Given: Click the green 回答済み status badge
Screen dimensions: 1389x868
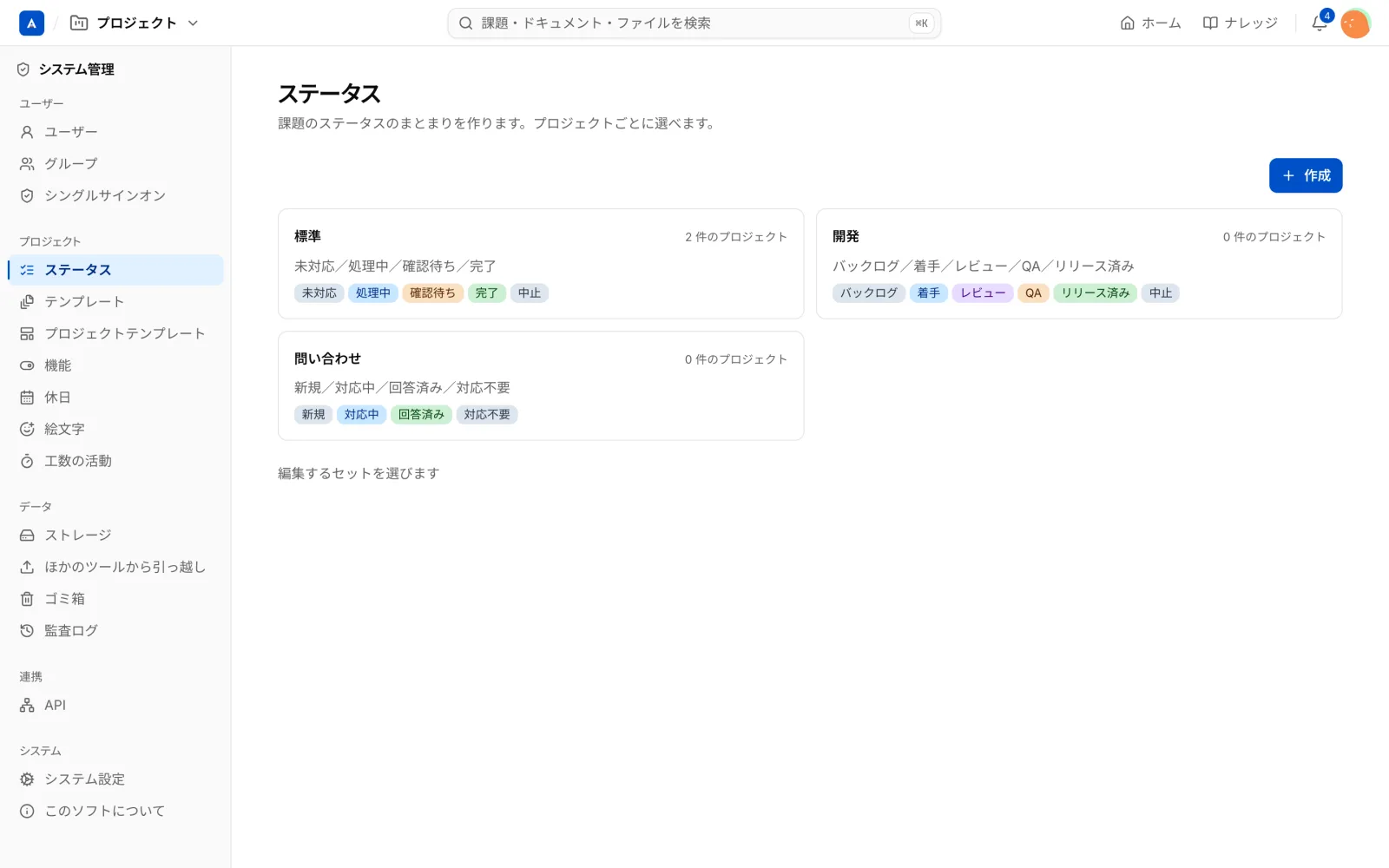Looking at the screenshot, I should click(x=421, y=415).
